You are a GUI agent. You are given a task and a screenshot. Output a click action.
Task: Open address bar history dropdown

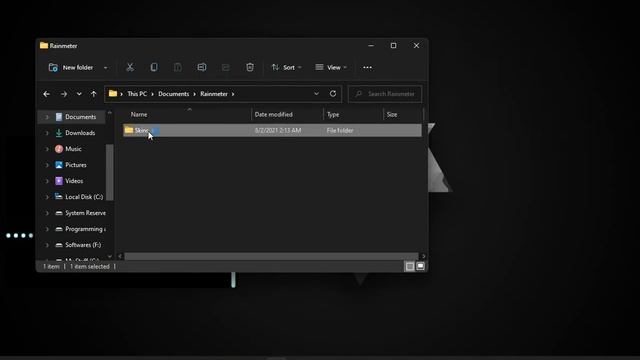[x=316, y=93]
